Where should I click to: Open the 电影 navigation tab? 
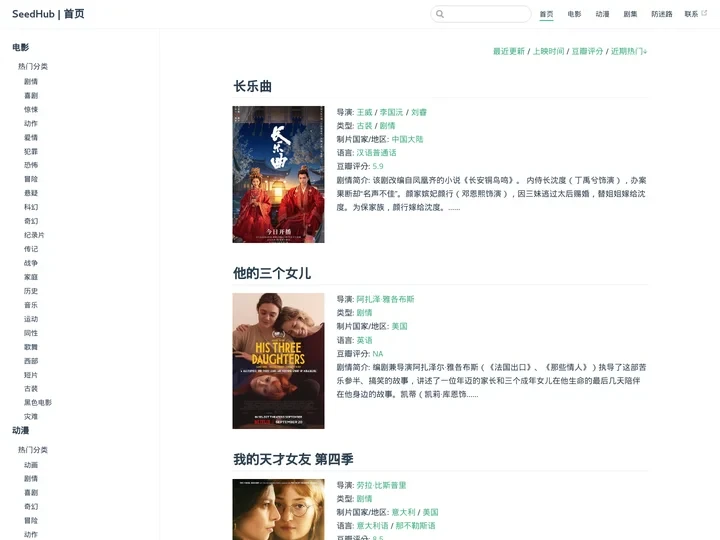tap(574, 14)
